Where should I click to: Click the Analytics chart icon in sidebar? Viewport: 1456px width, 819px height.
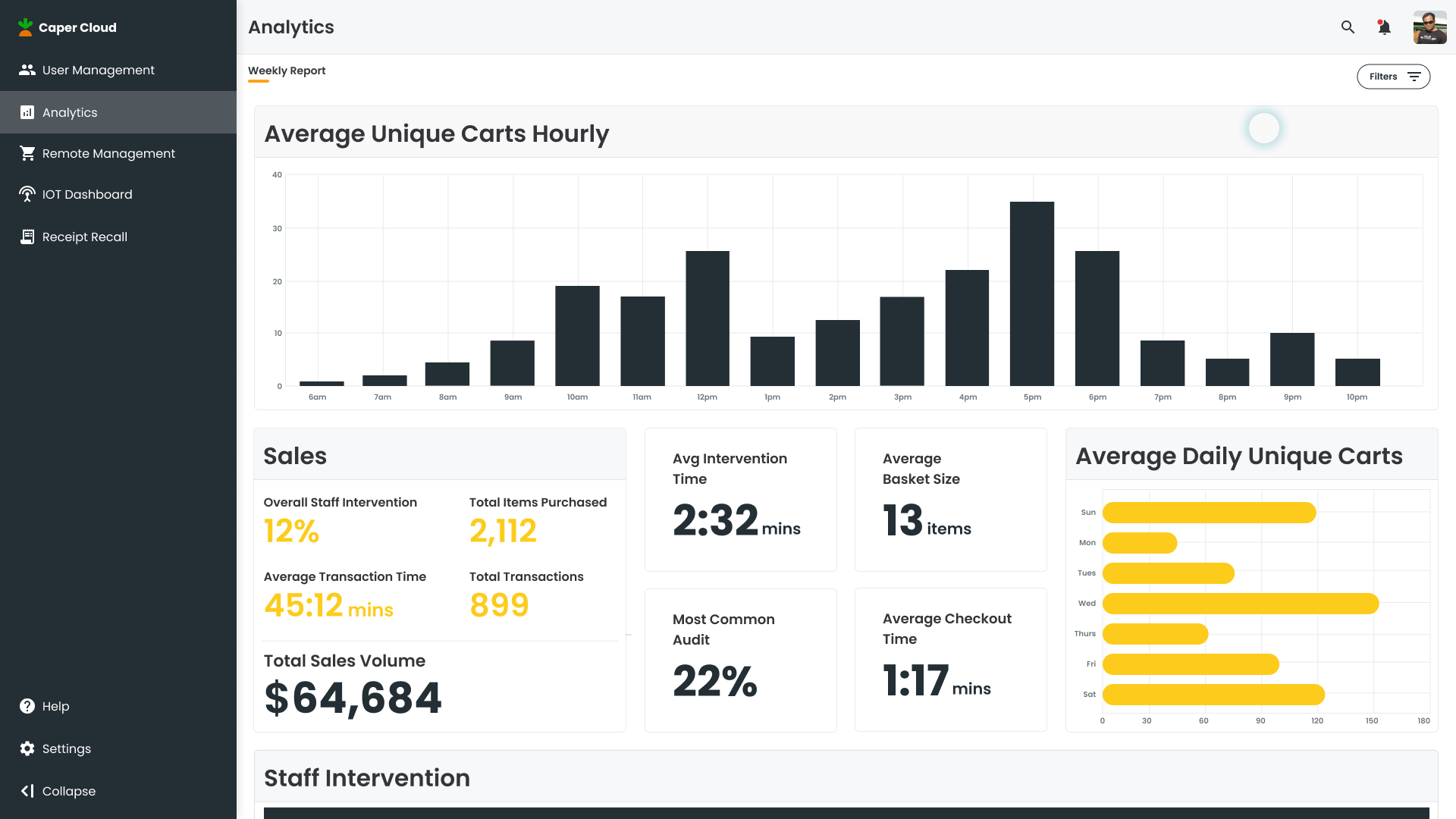(27, 112)
